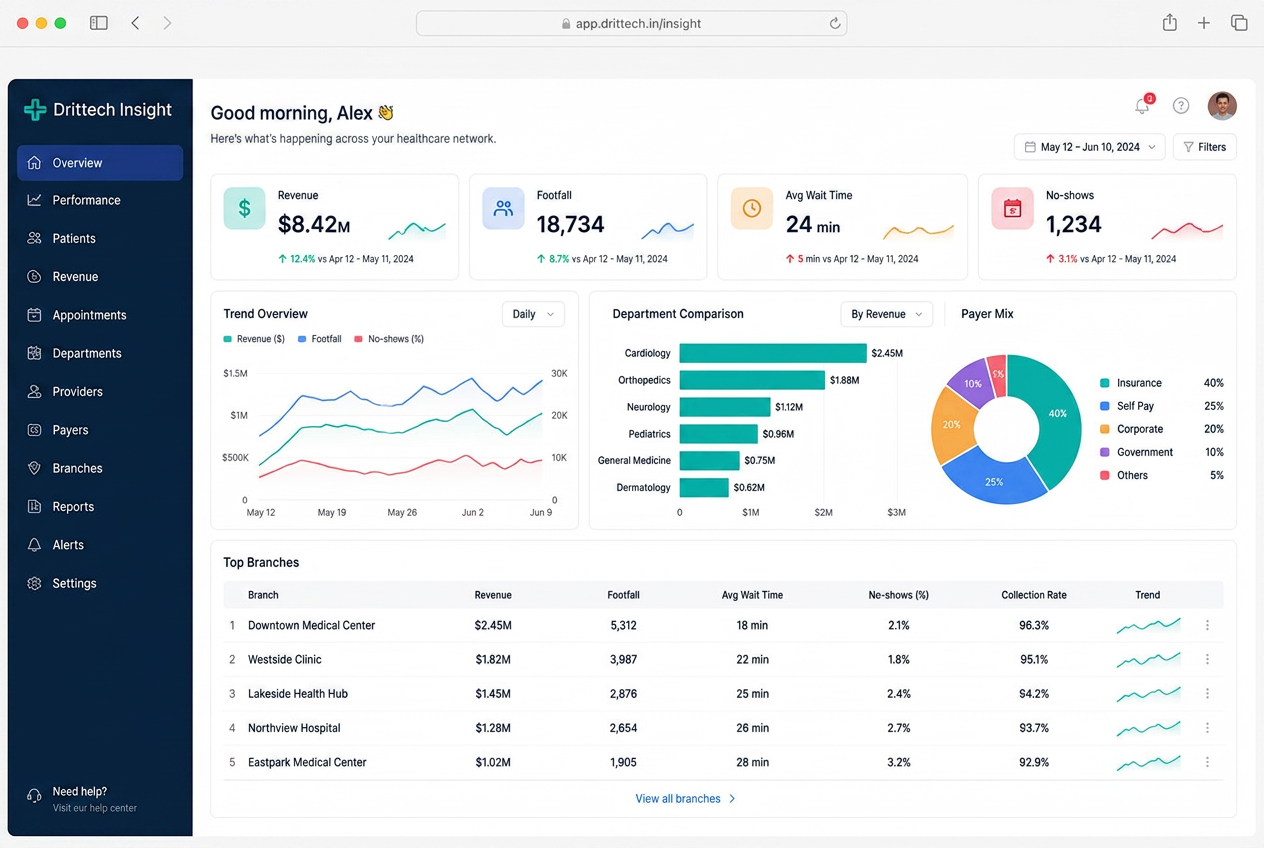Open row menu for Northview Hospital
This screenshot has height=848, width=1264.
[x=1207, y=728]
